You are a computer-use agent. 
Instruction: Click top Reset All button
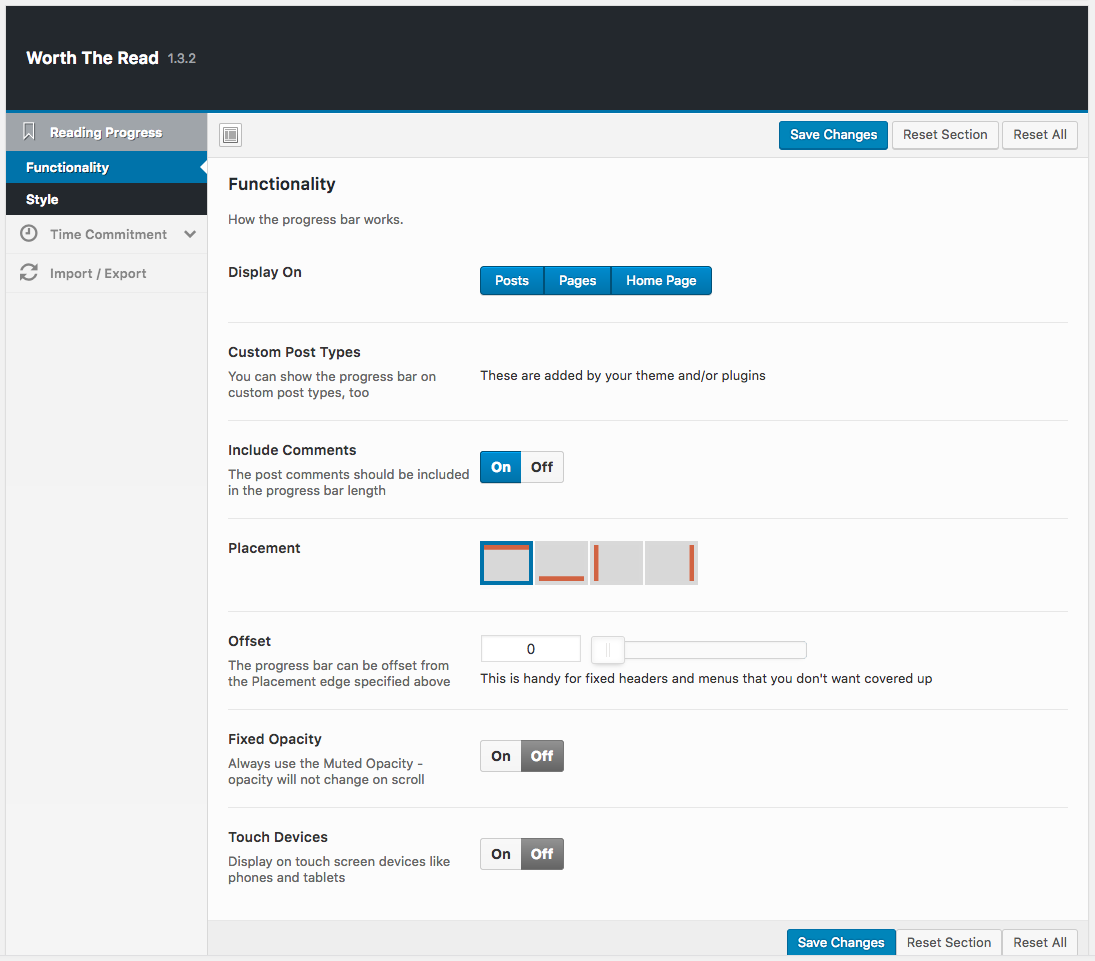coord(1040,135)
